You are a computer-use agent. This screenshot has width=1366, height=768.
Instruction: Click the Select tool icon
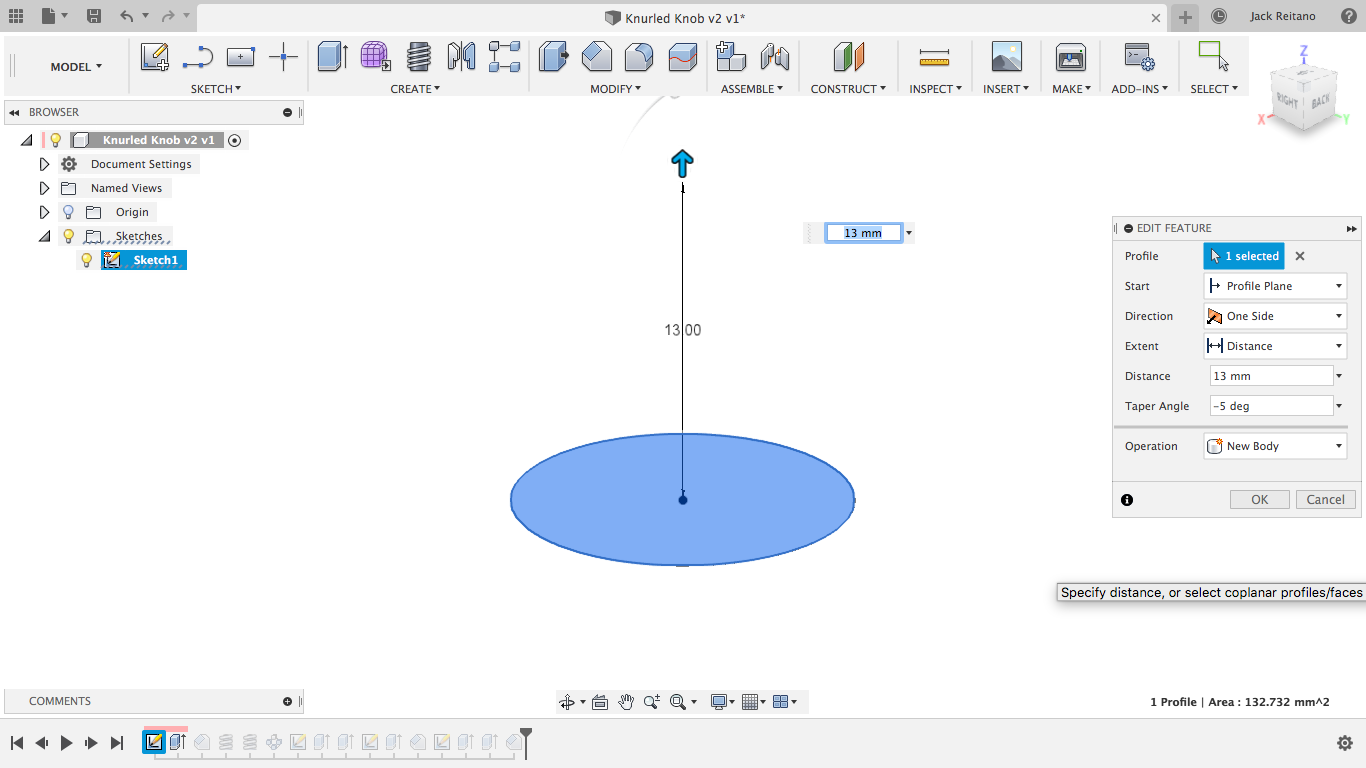[x=1213, y=57]
